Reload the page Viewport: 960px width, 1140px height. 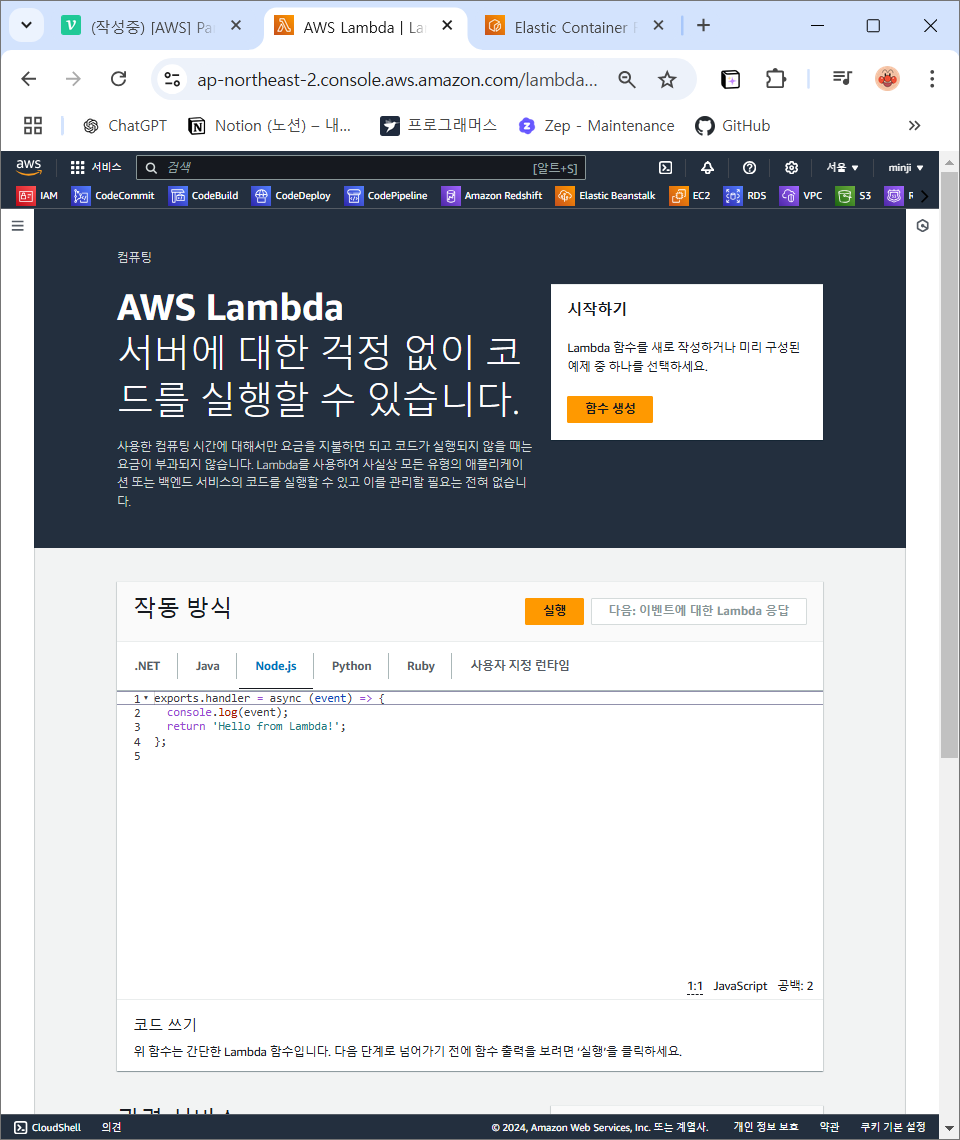click(119, 79)
